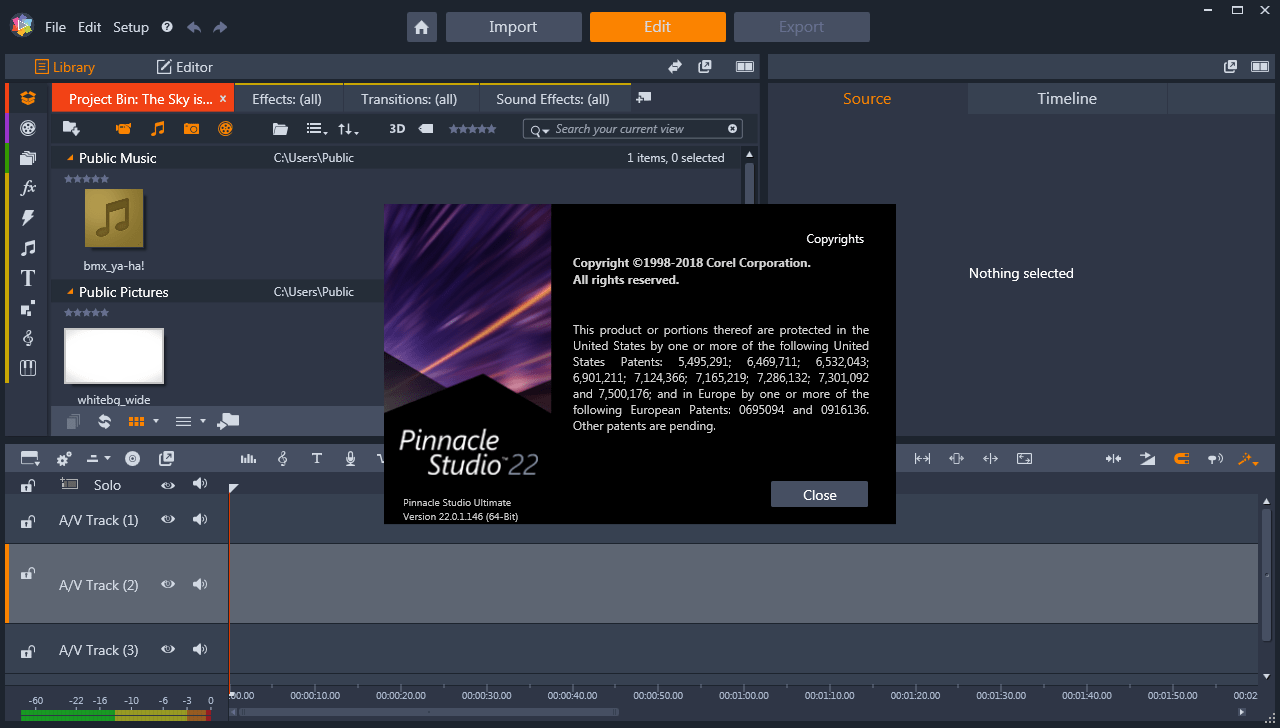The height and width of the screenshot is (728, 1280).
Task: Open the Setup menu
Action: tap(131, 27)
